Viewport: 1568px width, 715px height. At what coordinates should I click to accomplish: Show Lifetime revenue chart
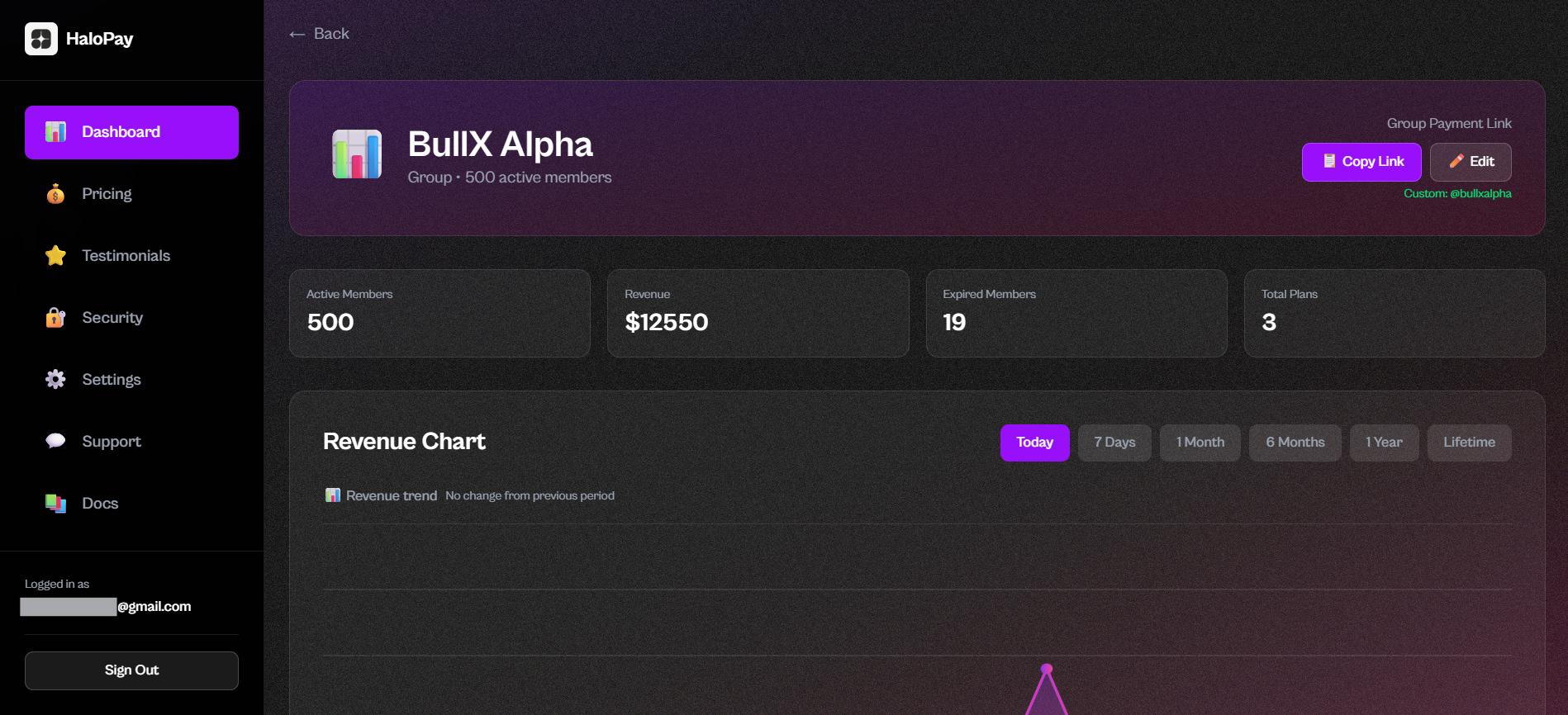[x=1469, y=443]
